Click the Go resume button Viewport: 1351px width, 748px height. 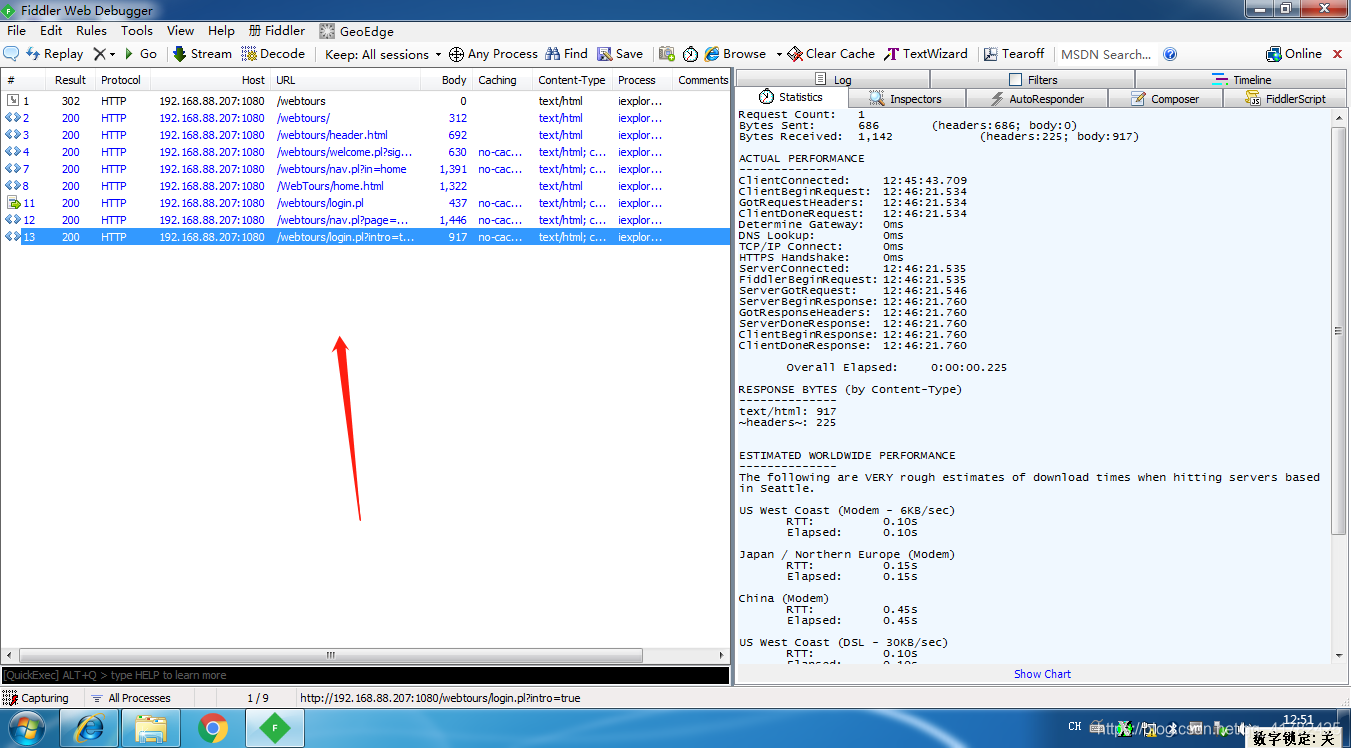click(x=140, y=54)
